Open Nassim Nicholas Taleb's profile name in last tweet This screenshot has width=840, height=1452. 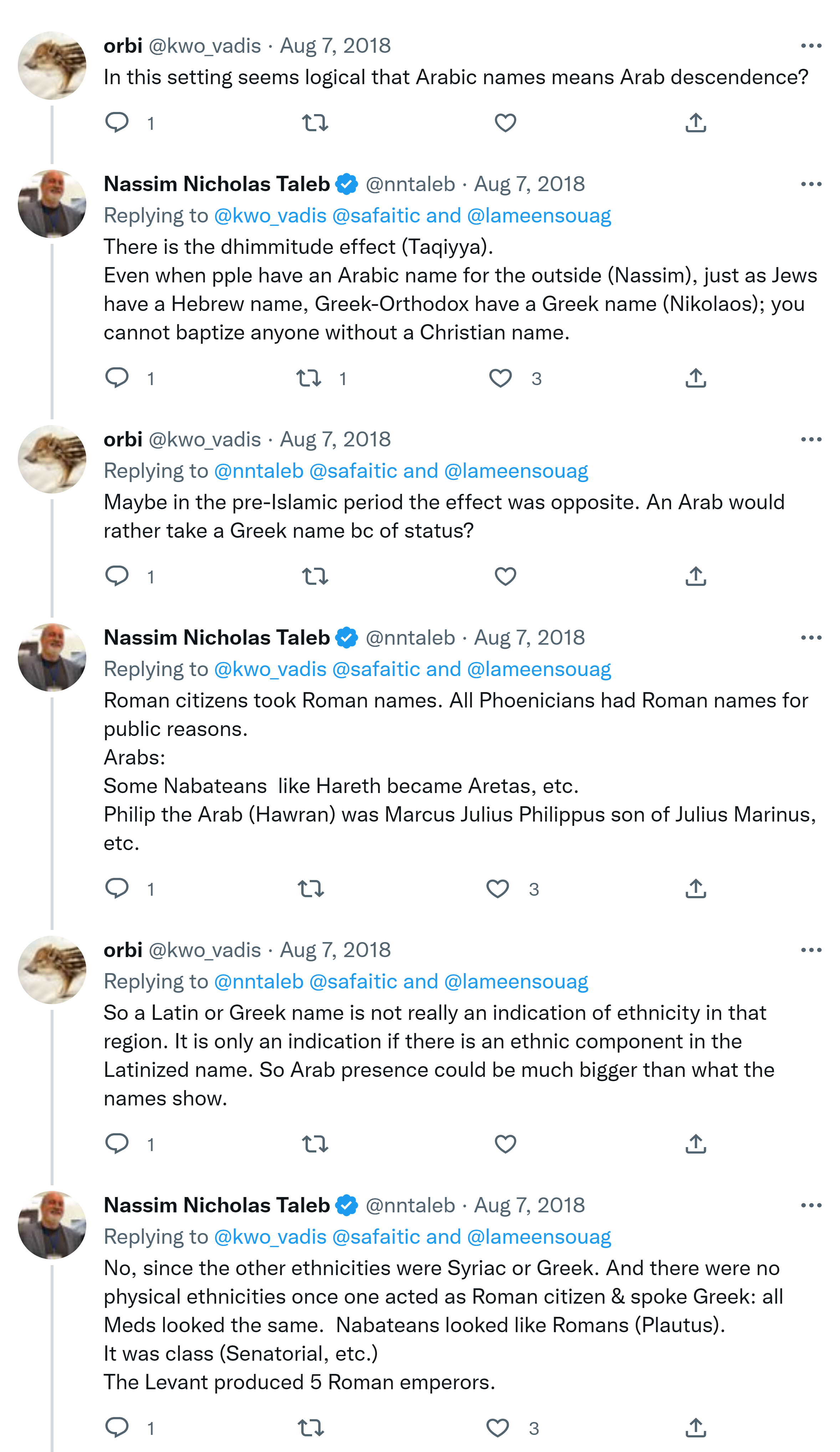pyautogui.click(x=217, y=1205)
